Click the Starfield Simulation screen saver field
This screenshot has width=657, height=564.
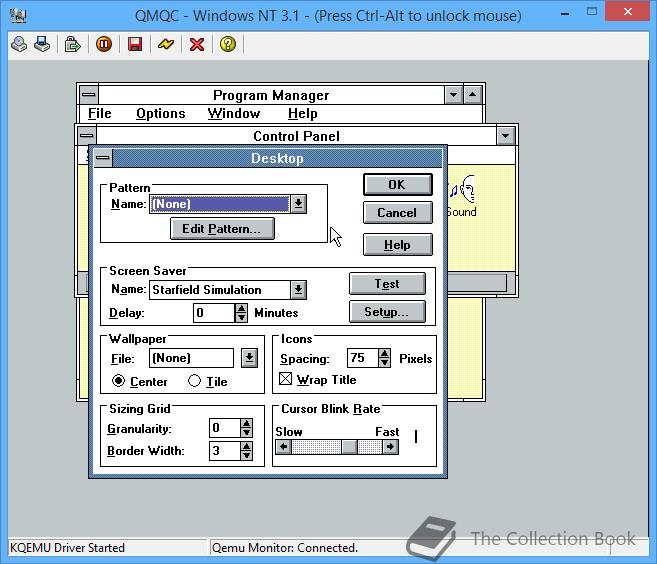point(219,290)
